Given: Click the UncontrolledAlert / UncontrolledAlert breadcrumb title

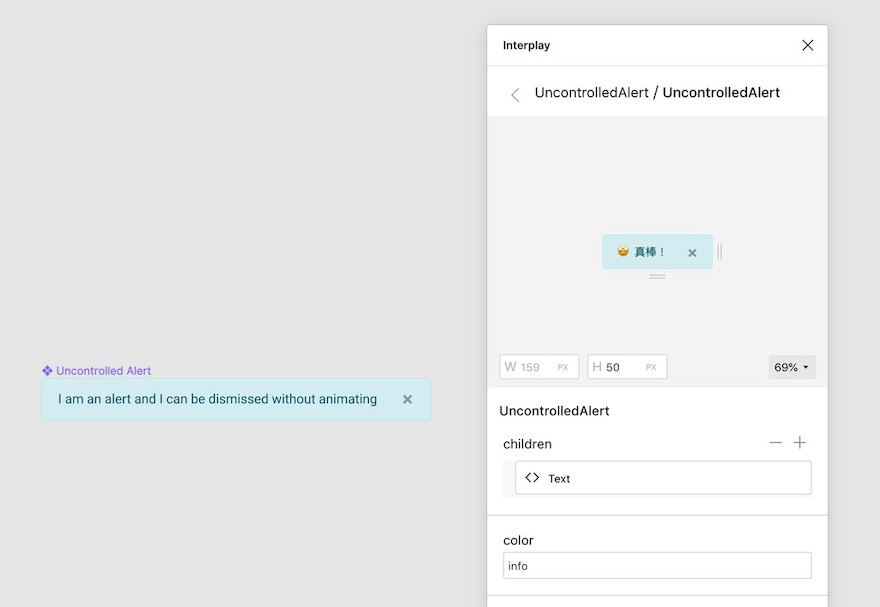Looking at the screenshot, I should click(657, 93).
